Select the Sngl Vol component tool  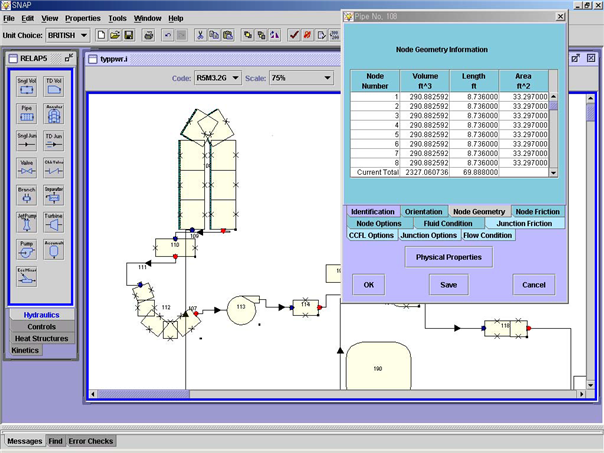tap(26, 88)
